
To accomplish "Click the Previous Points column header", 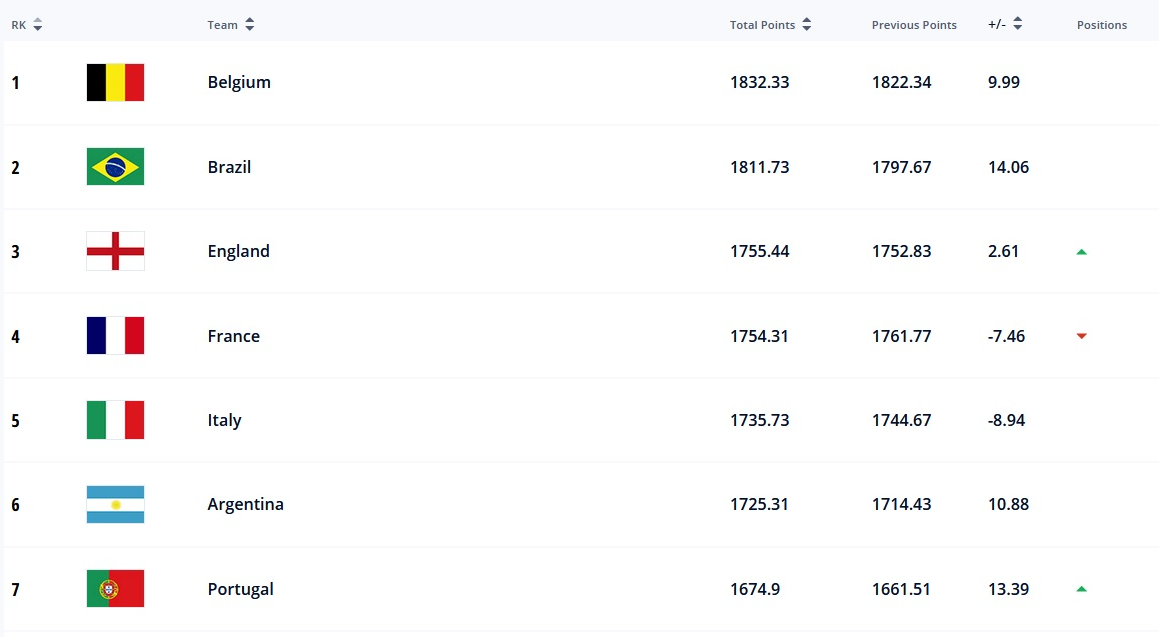I will point(913,25).
